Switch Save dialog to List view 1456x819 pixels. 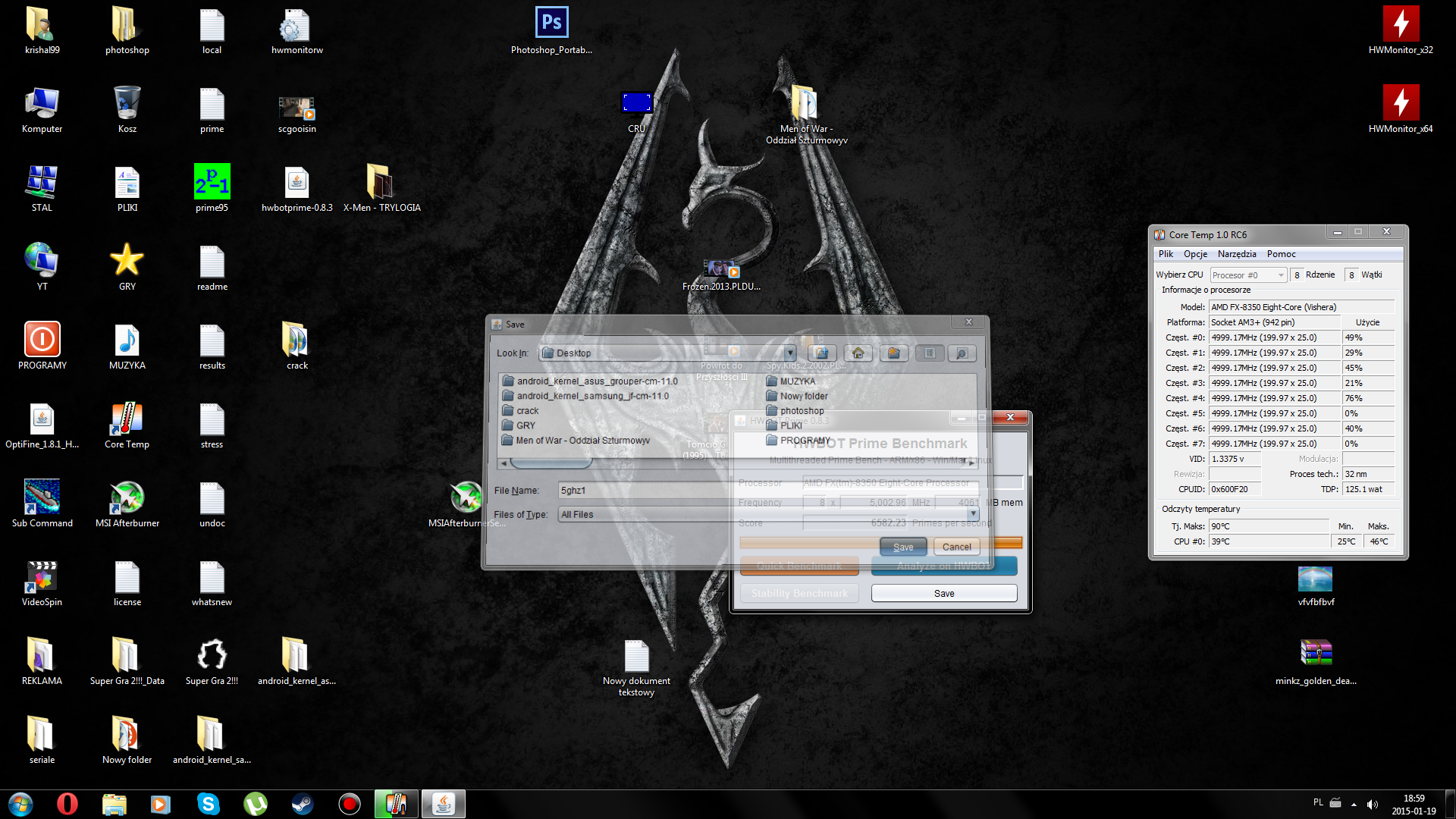[930, 353]
